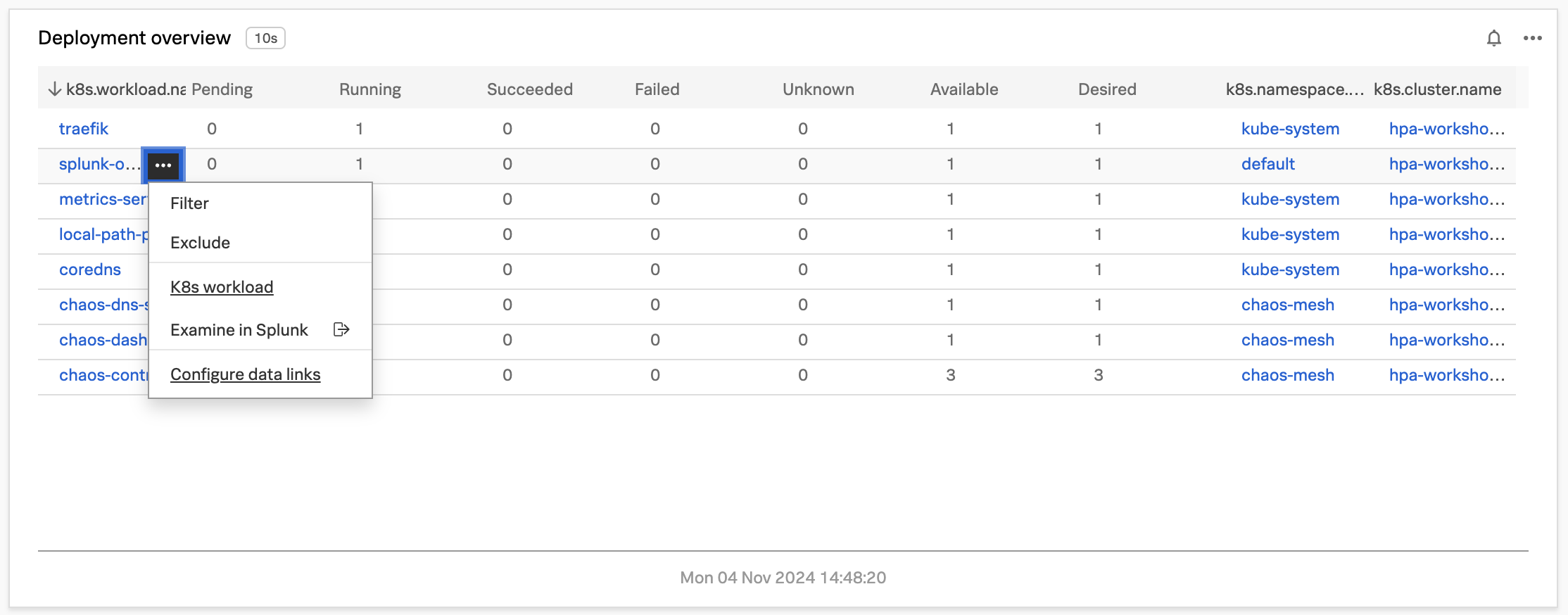
Task: Sort by the Pending column header
Action: tap(222, 89)
